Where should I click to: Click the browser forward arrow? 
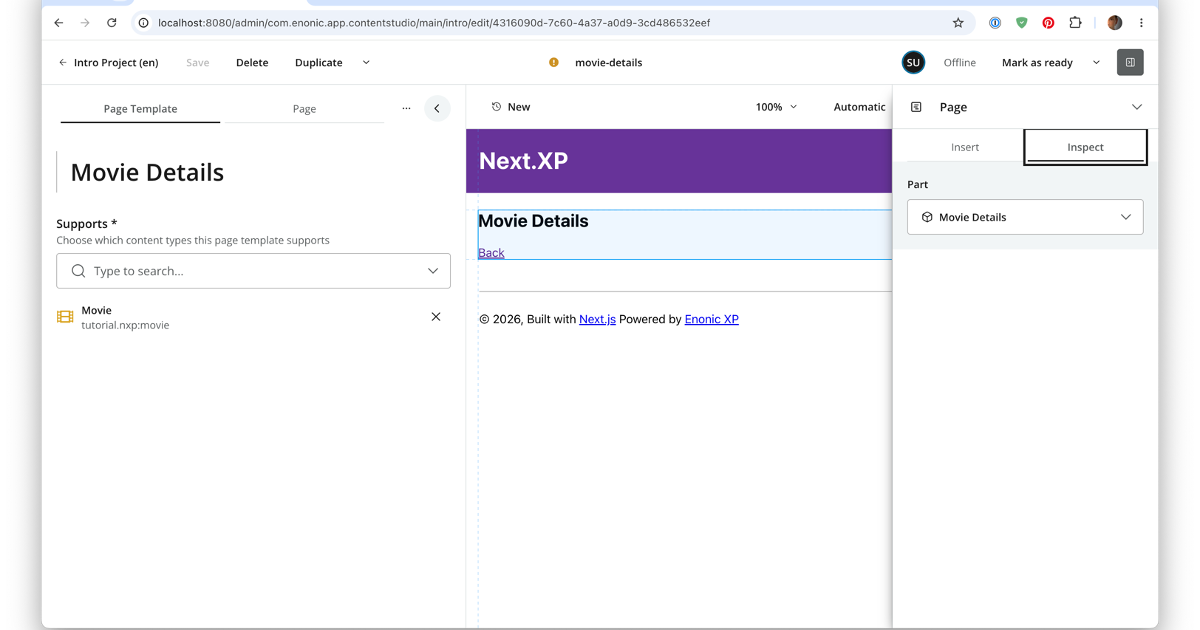coord(85,22)
